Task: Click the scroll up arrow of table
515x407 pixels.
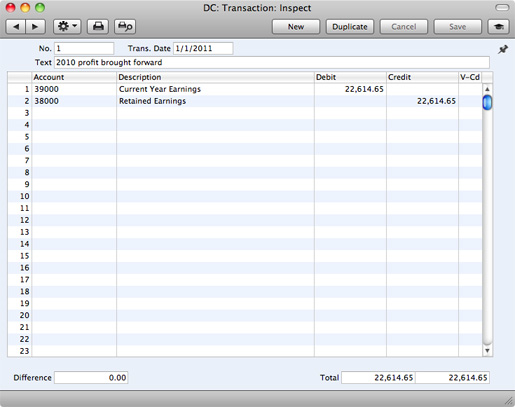Action: point(487,89)
